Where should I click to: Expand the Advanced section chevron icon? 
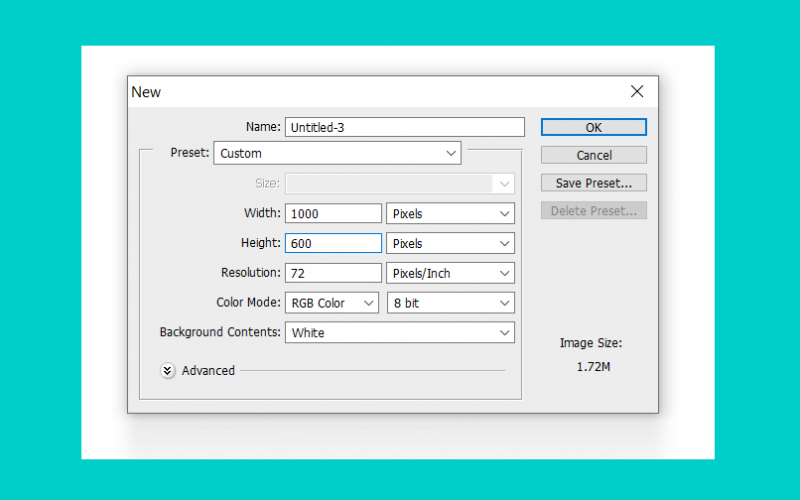(167, 370)
